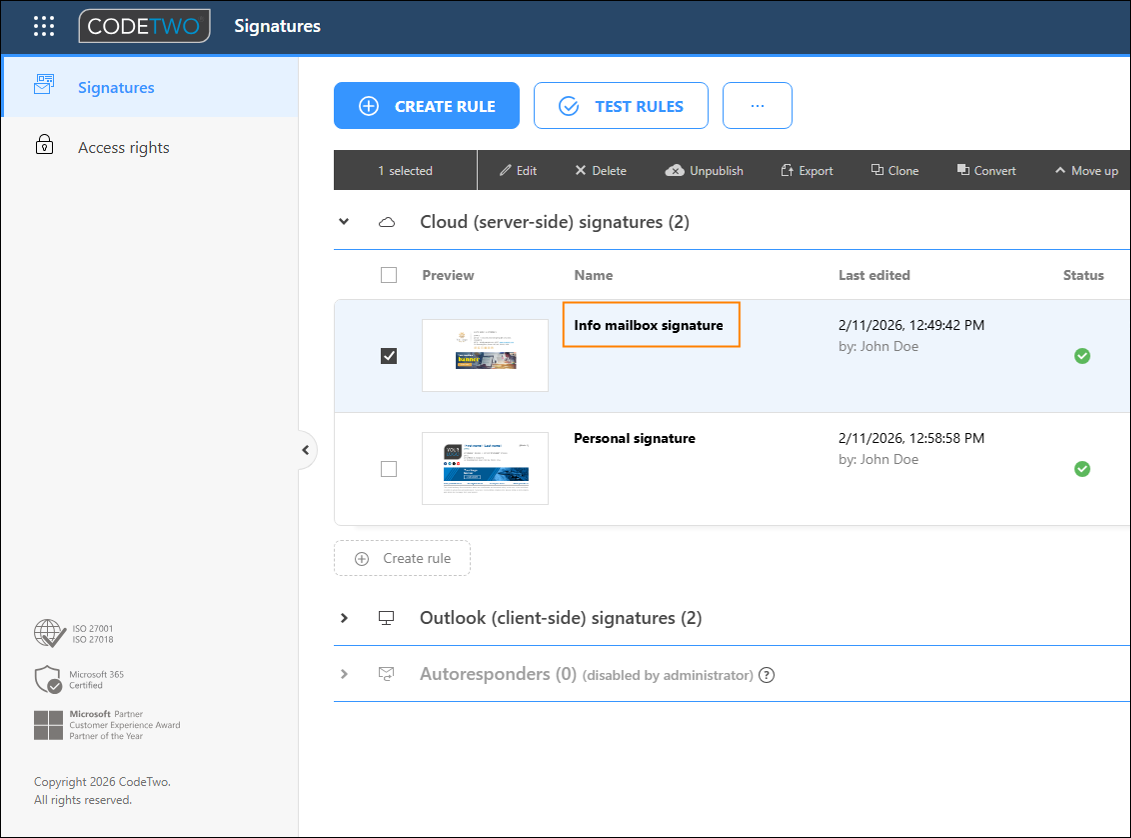This screenshot has height=838, width=1131.
Task: Open Personal signature preview thumbnail
Action: point(485,468)
